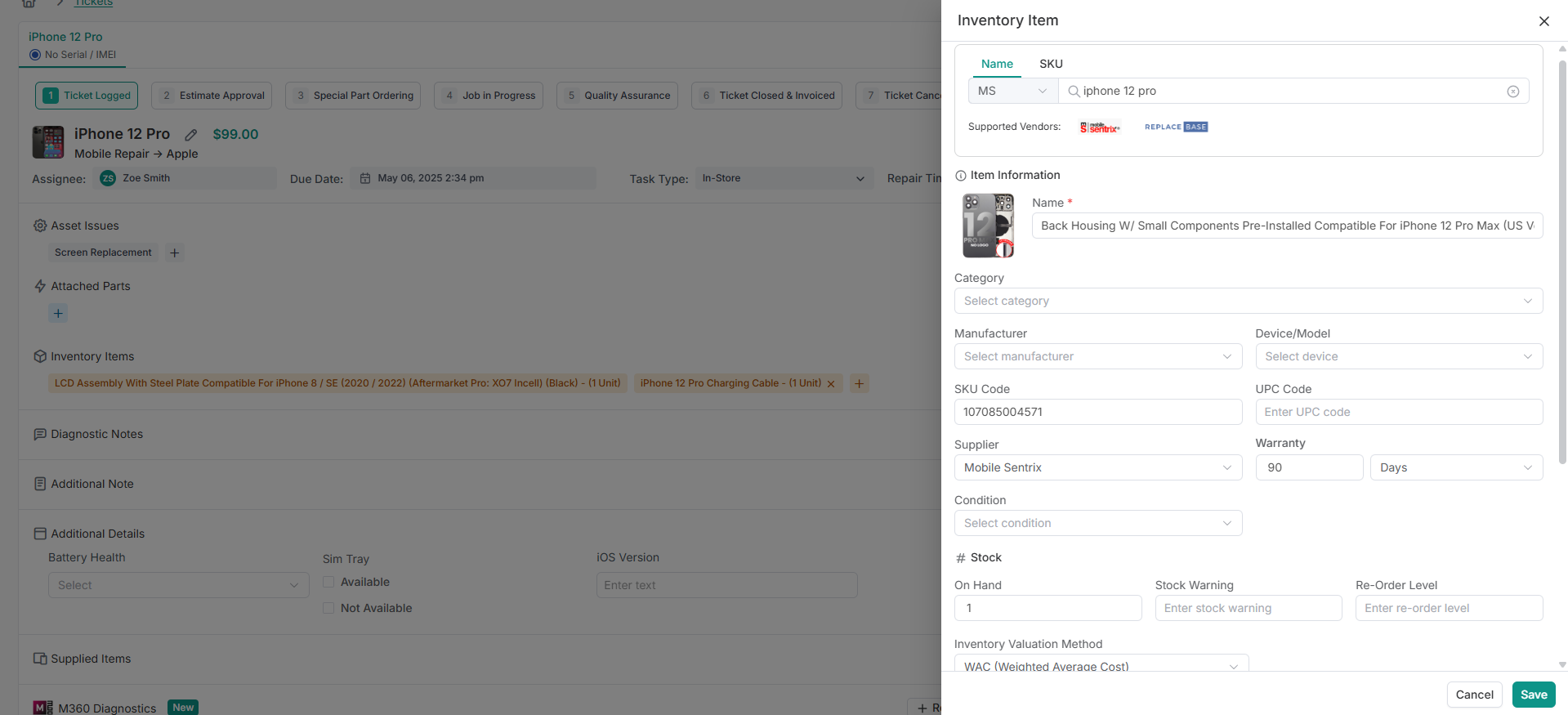Viewport: 1568px width, 715px height.
Task: Click the Screen Replacement issue tag
Action: click(103, 252)
